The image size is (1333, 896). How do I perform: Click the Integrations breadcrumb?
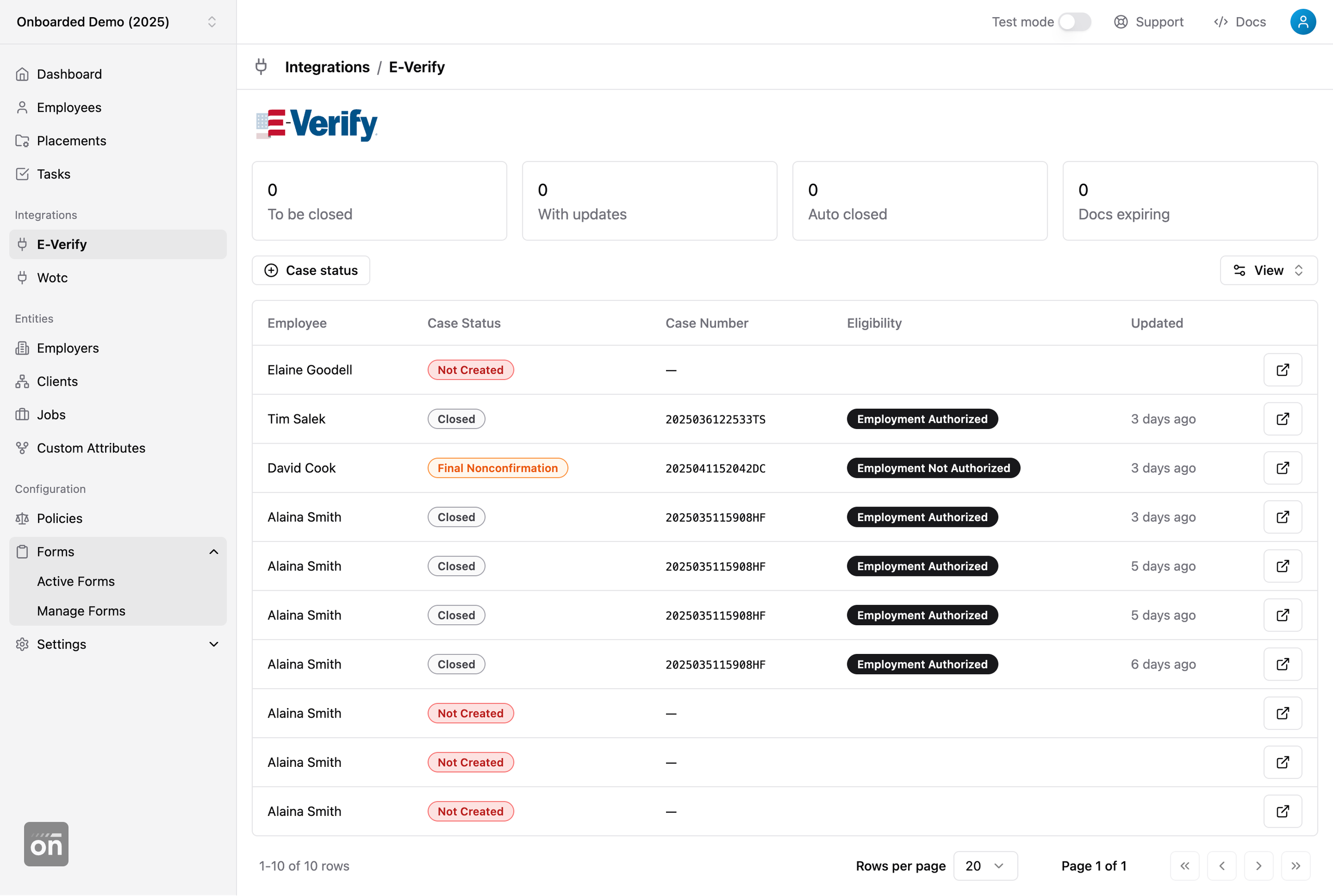[328, 67]
